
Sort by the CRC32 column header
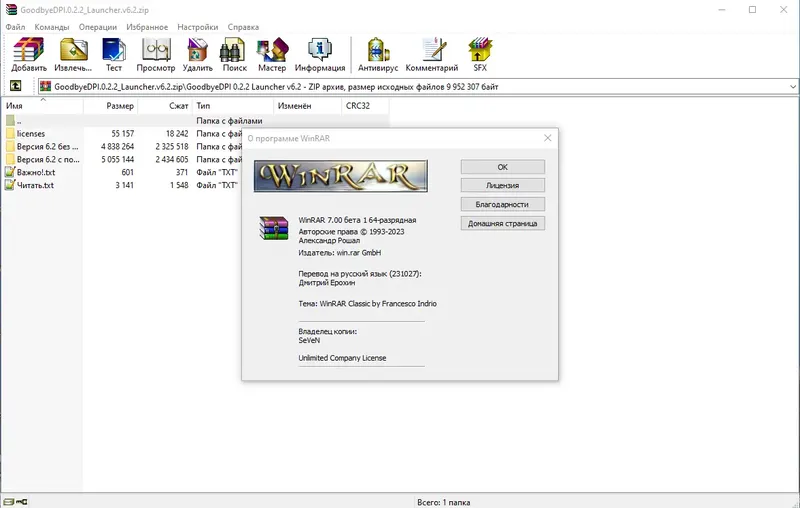tap(365, 106)
